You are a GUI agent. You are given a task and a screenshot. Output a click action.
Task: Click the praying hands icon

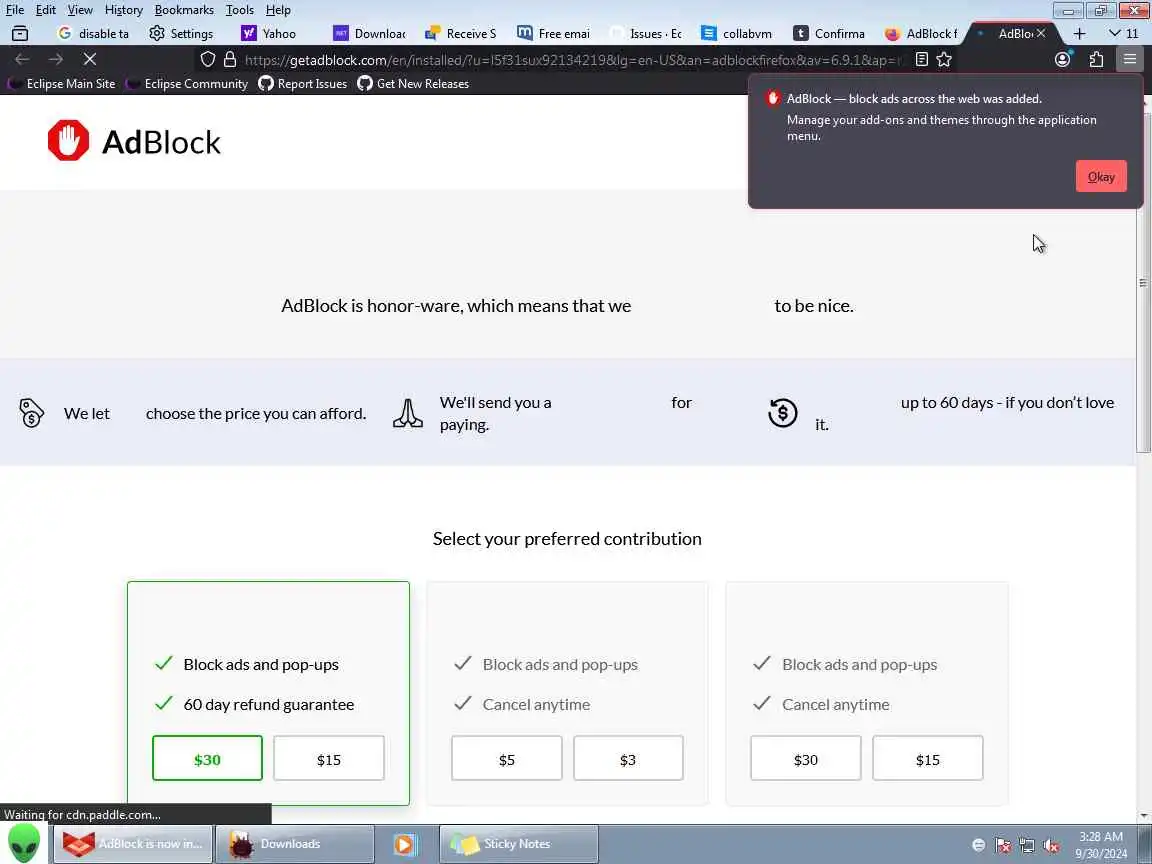pyautogui.click(x=408, y=413)
